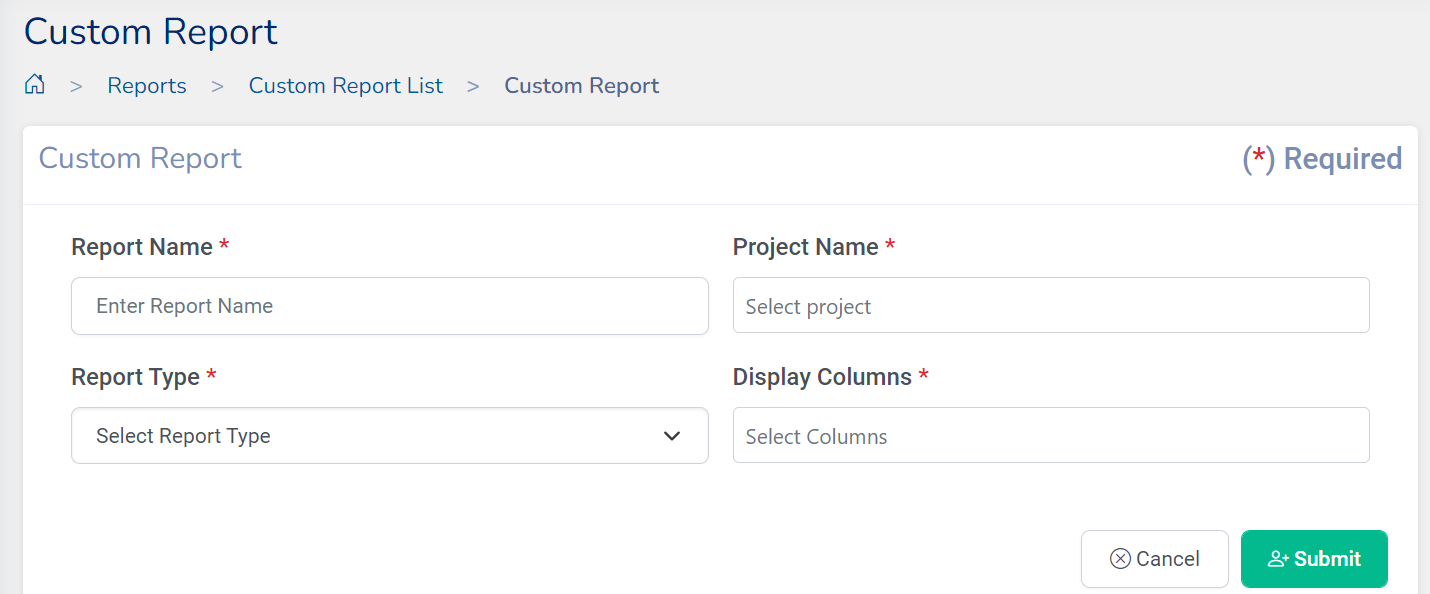The image size is (1430, 594).
Task: Click the Select Report Type text
Action: coord(183,436)
